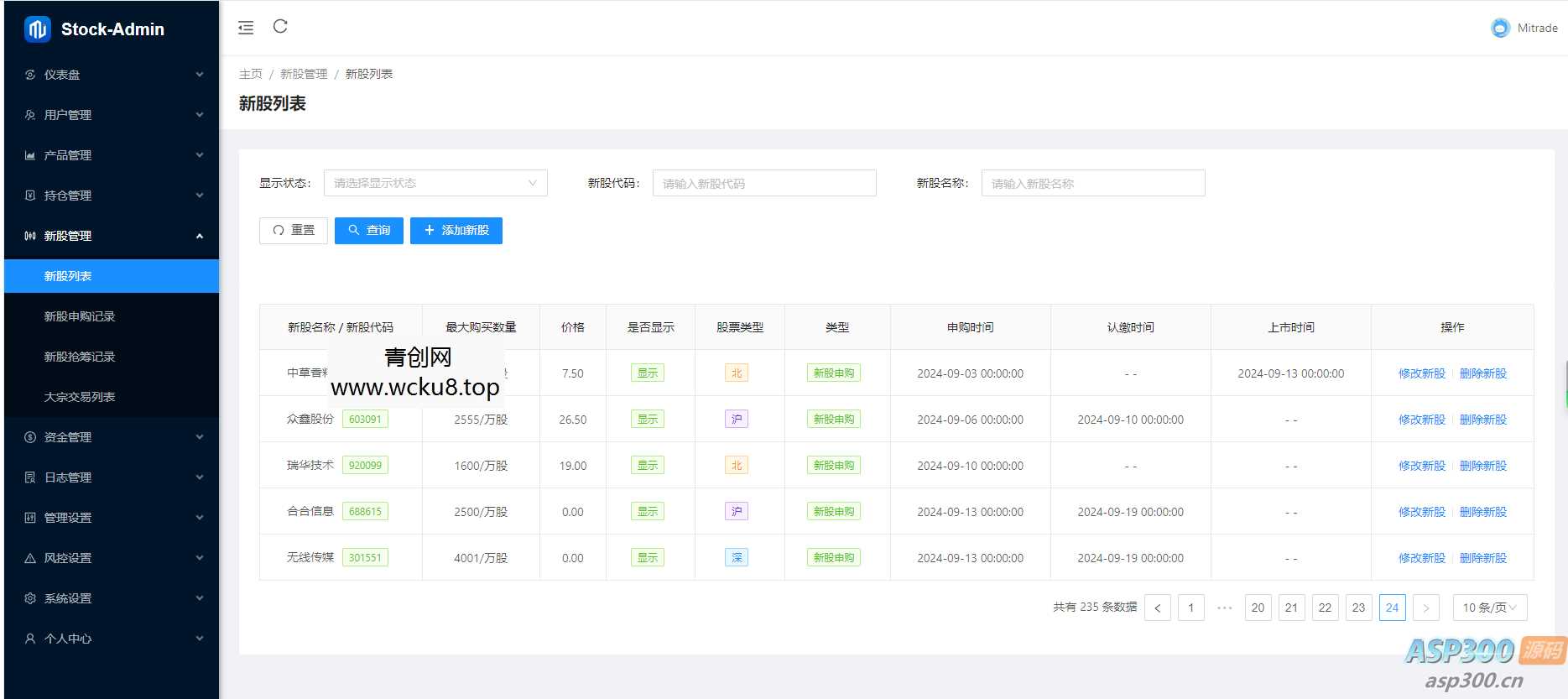Click the 新股管理 breadcrumb

coord(304,74)
